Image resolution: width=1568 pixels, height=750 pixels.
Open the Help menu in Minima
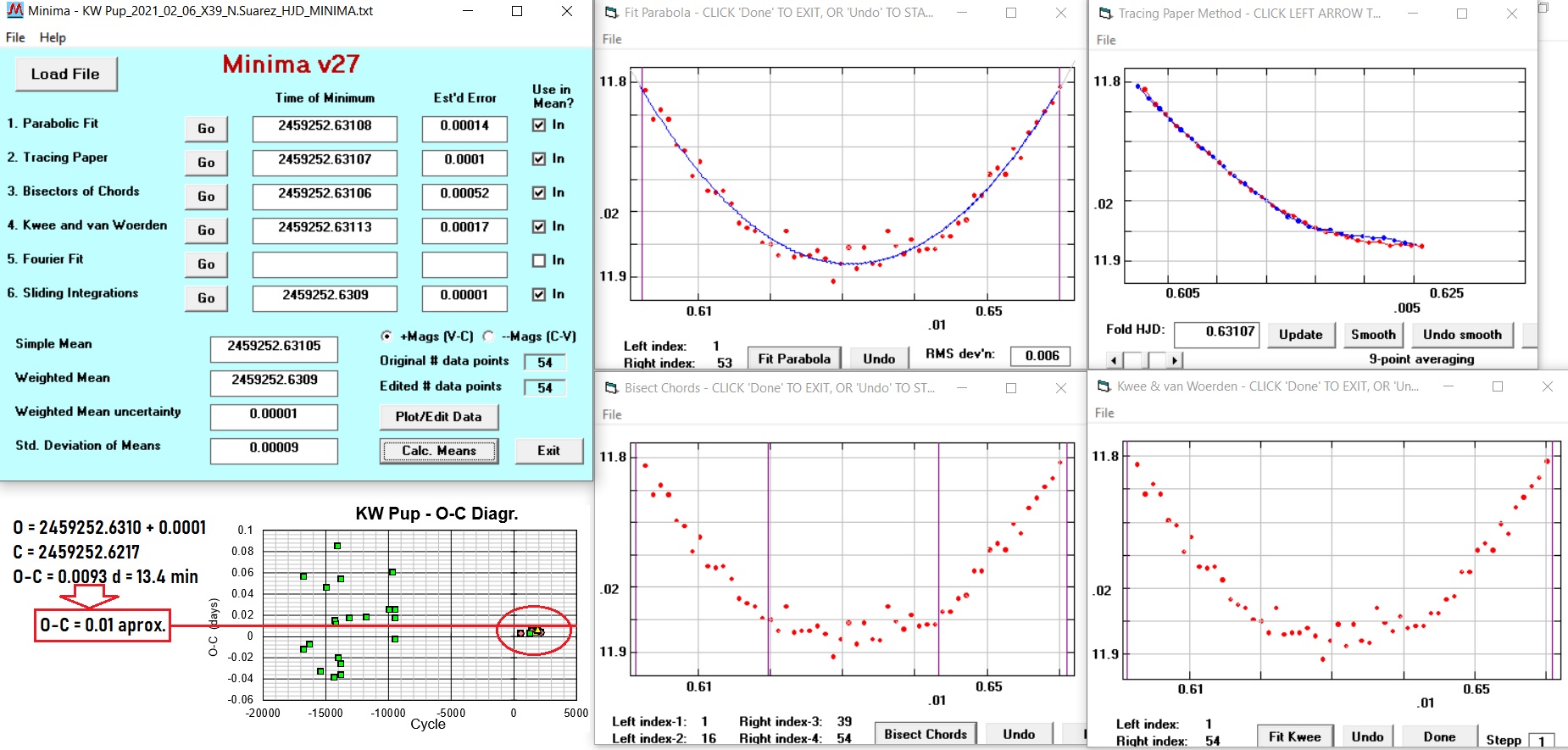tap(53, 37)
